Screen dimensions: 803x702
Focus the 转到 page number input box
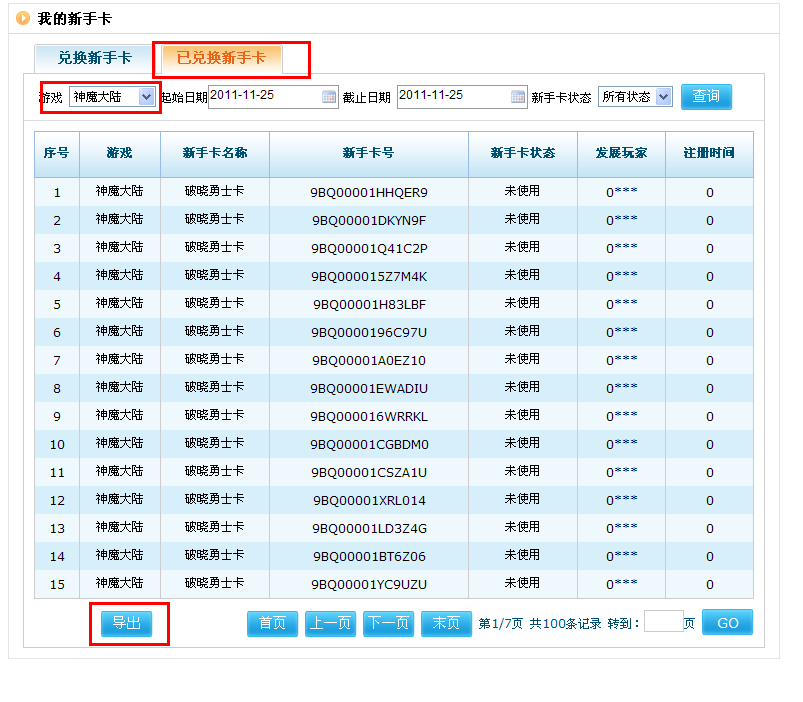(663, 622)
